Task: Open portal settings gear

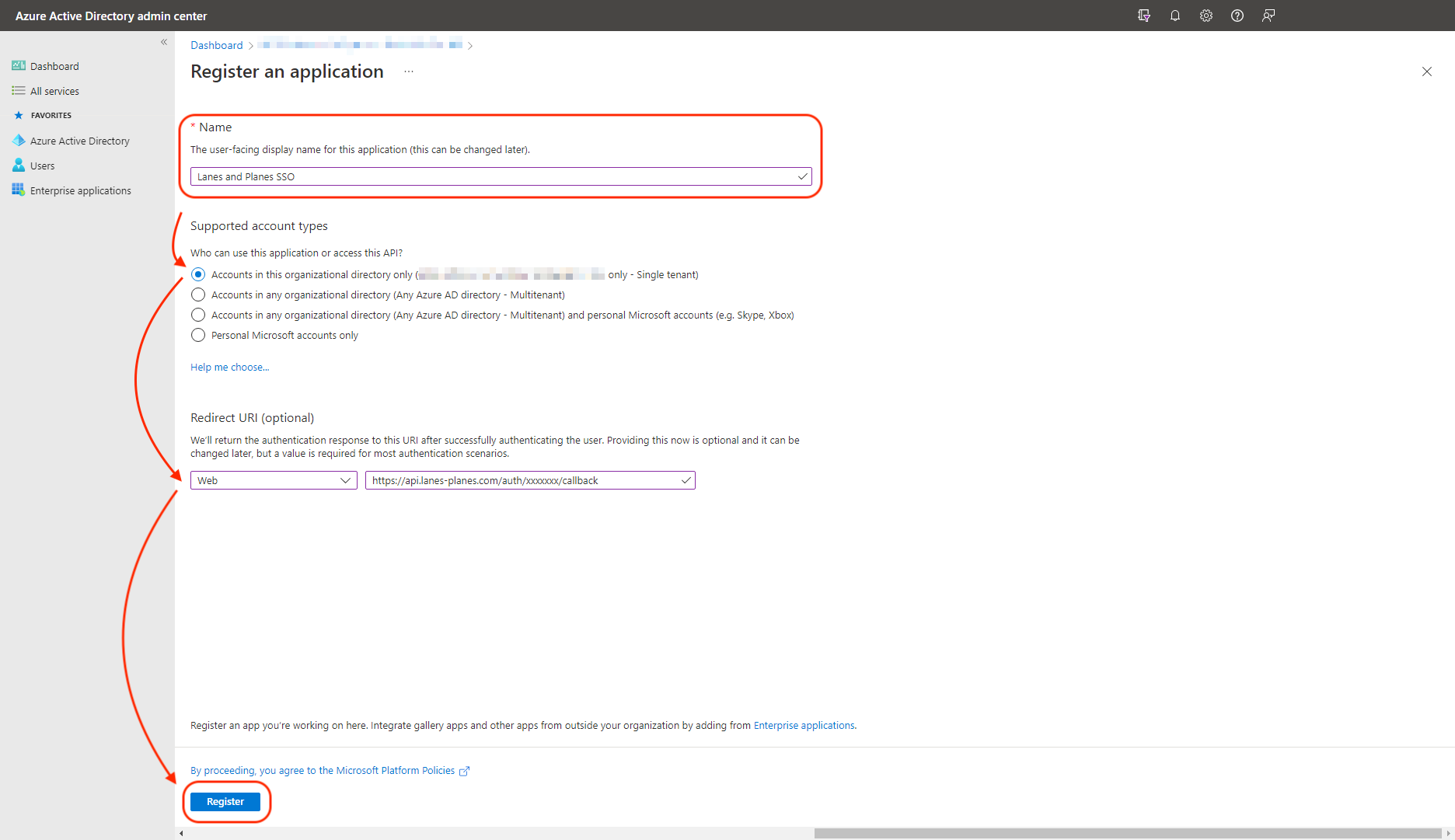Action: [1206, 16]
